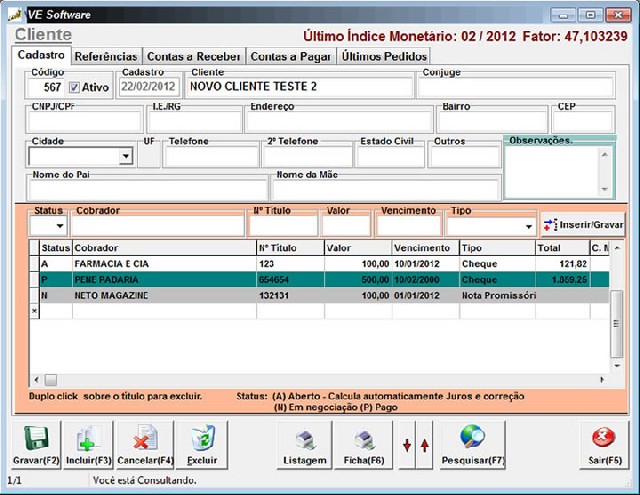Click the Valor entry field
Viewport: 640px width, 495px height.
pyautogui.click(x=346, y=226)
